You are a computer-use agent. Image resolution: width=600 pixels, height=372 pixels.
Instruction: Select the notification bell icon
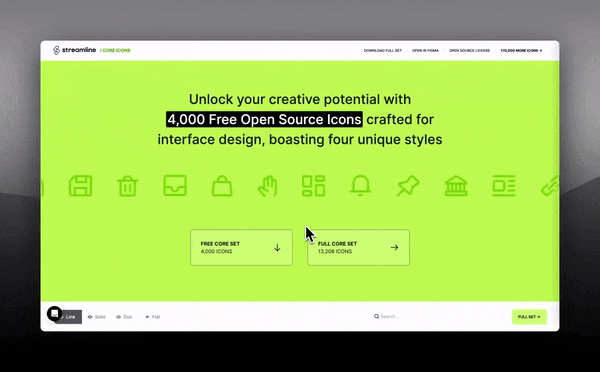click(x=360, y=186)
